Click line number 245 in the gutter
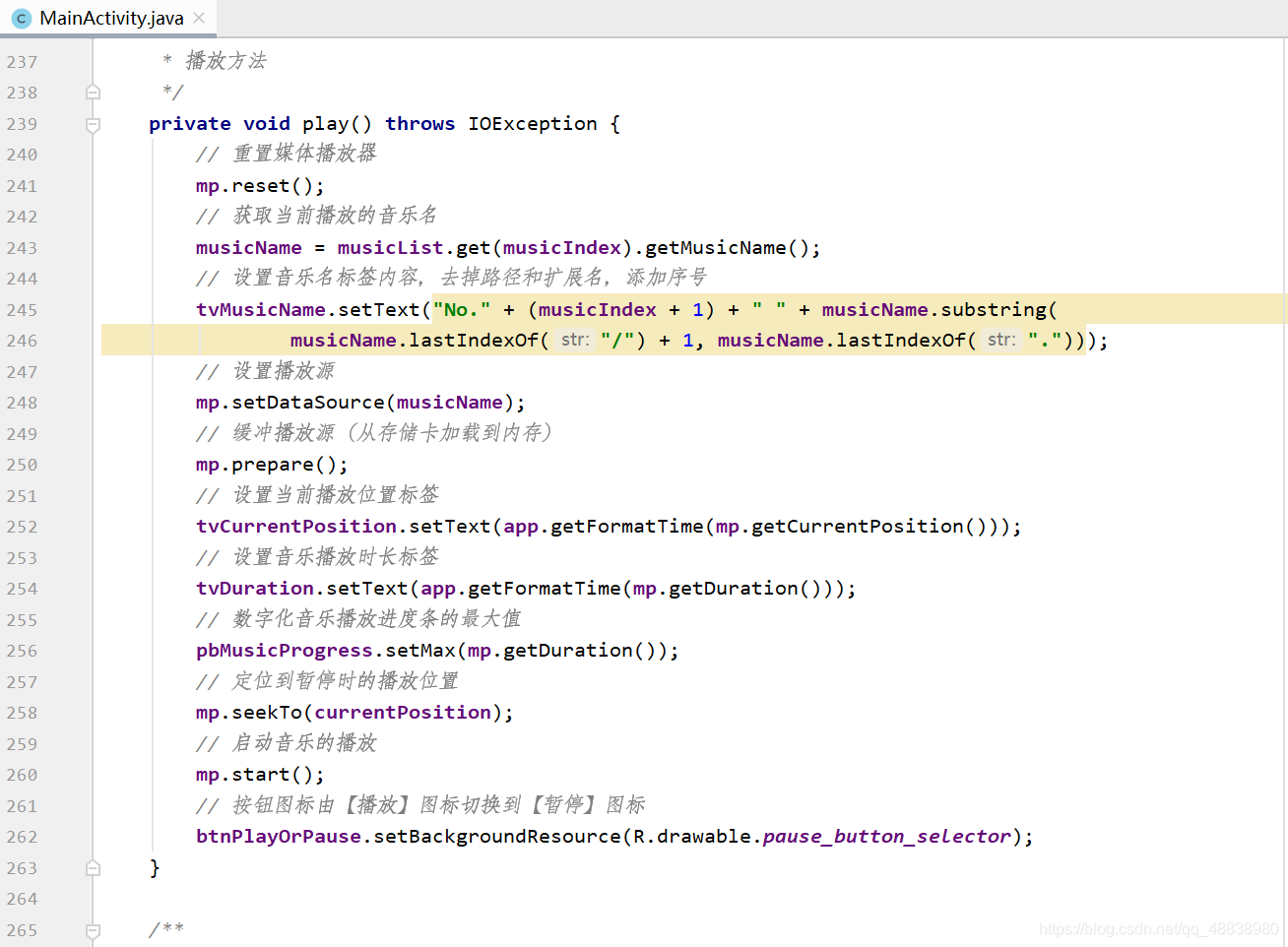This screenshot has height=947, width=1288. pyautogui.click(x=22, y=310)
